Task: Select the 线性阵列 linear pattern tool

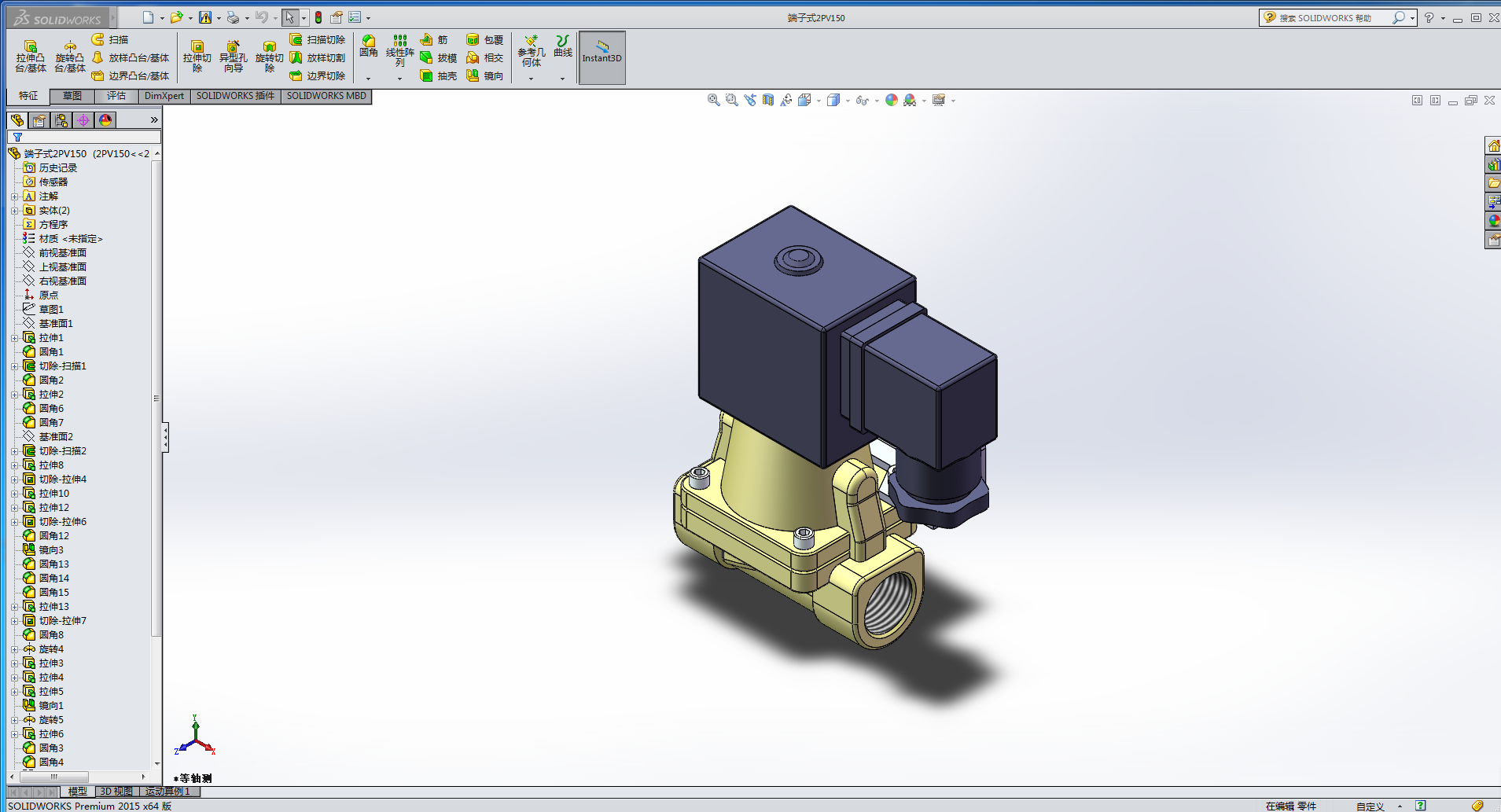Action: [399, 51]
